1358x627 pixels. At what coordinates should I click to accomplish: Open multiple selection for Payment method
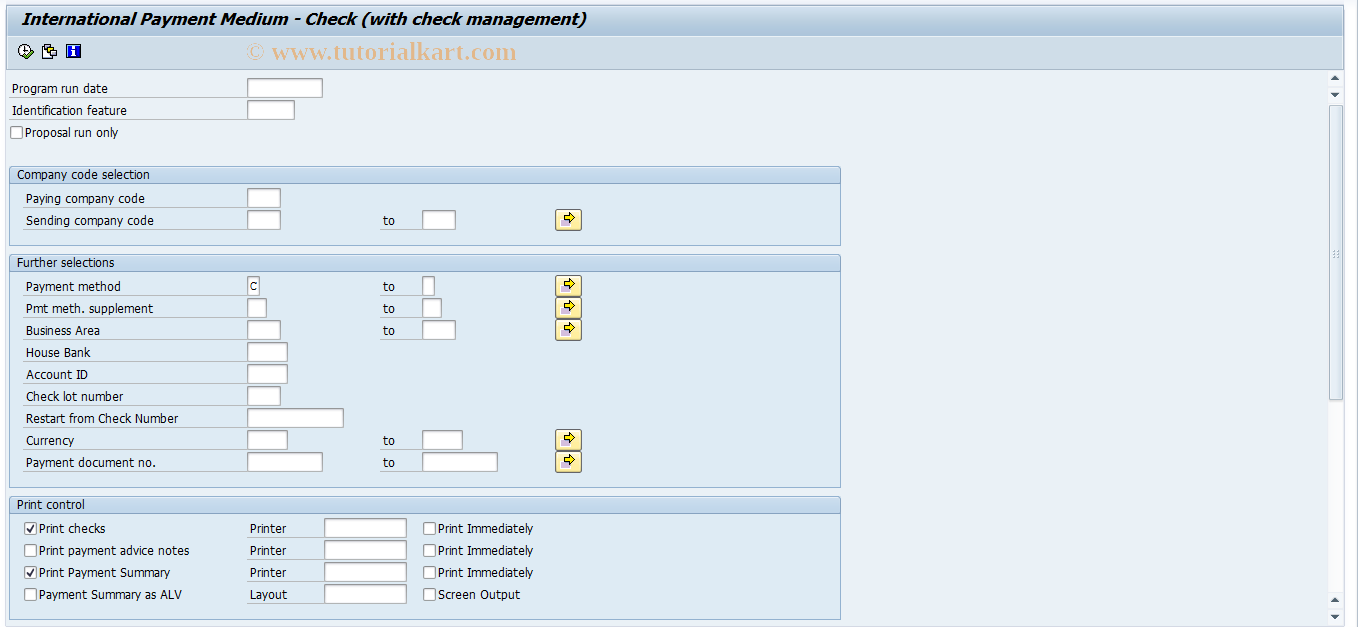(568, 286)
